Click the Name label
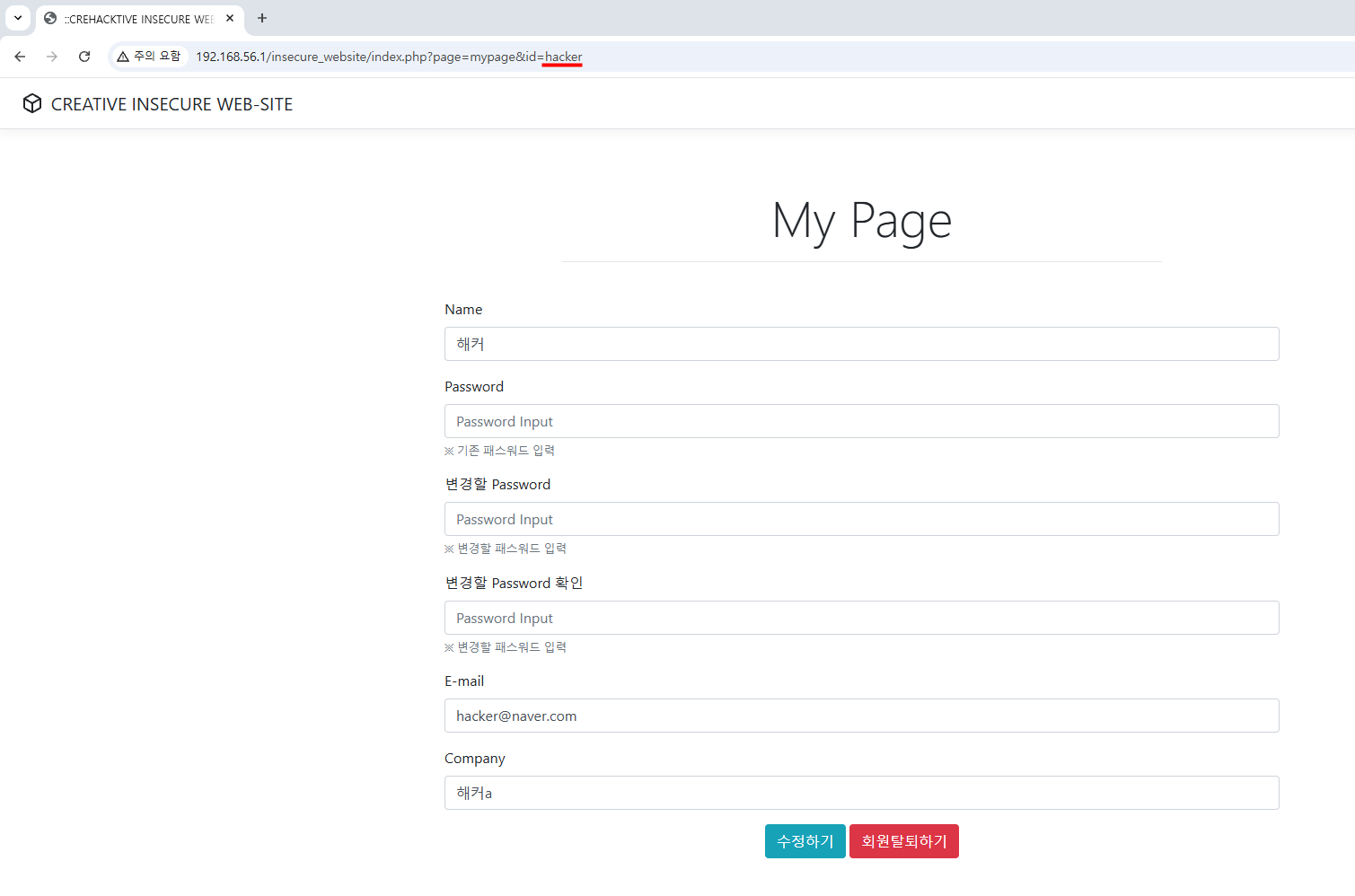The image size is (1355, 896). point(463,309)
